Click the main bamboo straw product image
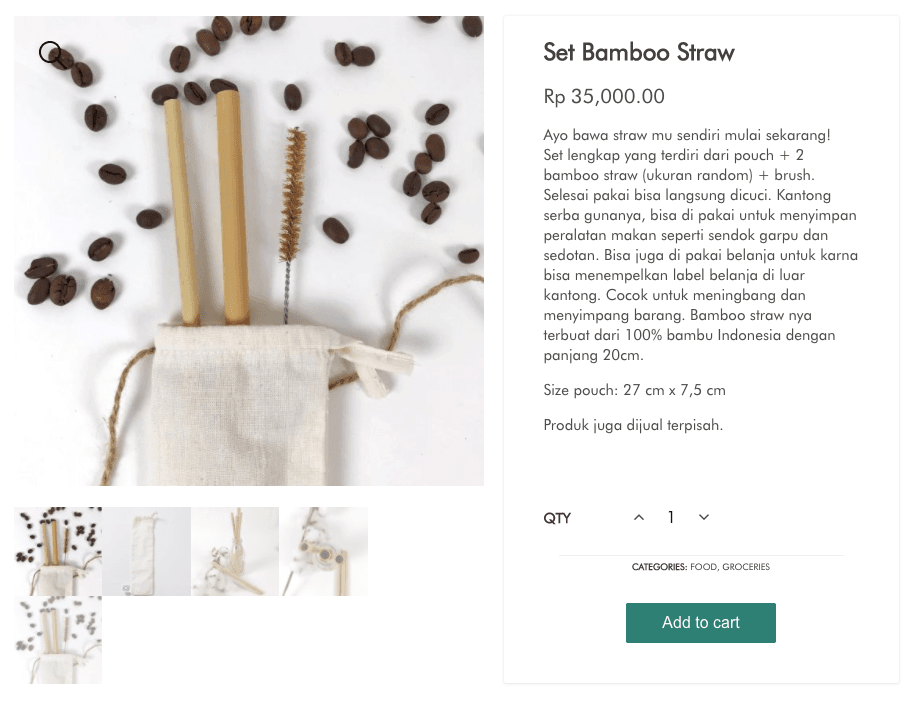 249,251
